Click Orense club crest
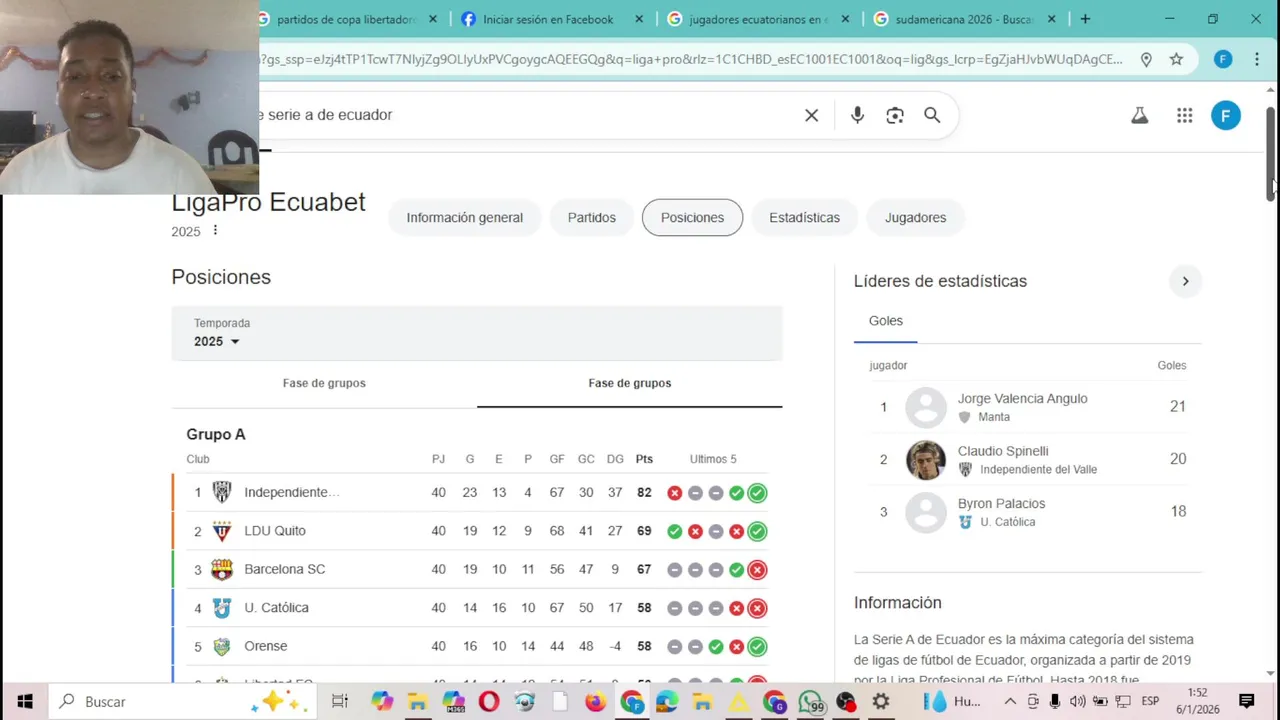The width and height of the screenshot is (1280, 720). coord(222,646)
